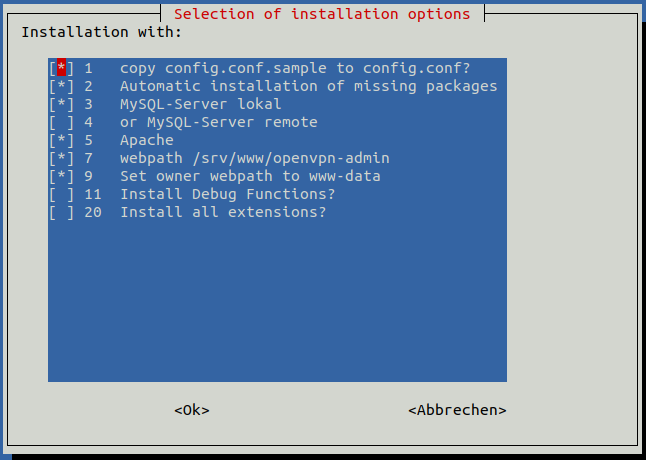646x460 pixels.
Task: Select the 'Set owner webpath to www-data' entry
Action: (x=250, y=176)
